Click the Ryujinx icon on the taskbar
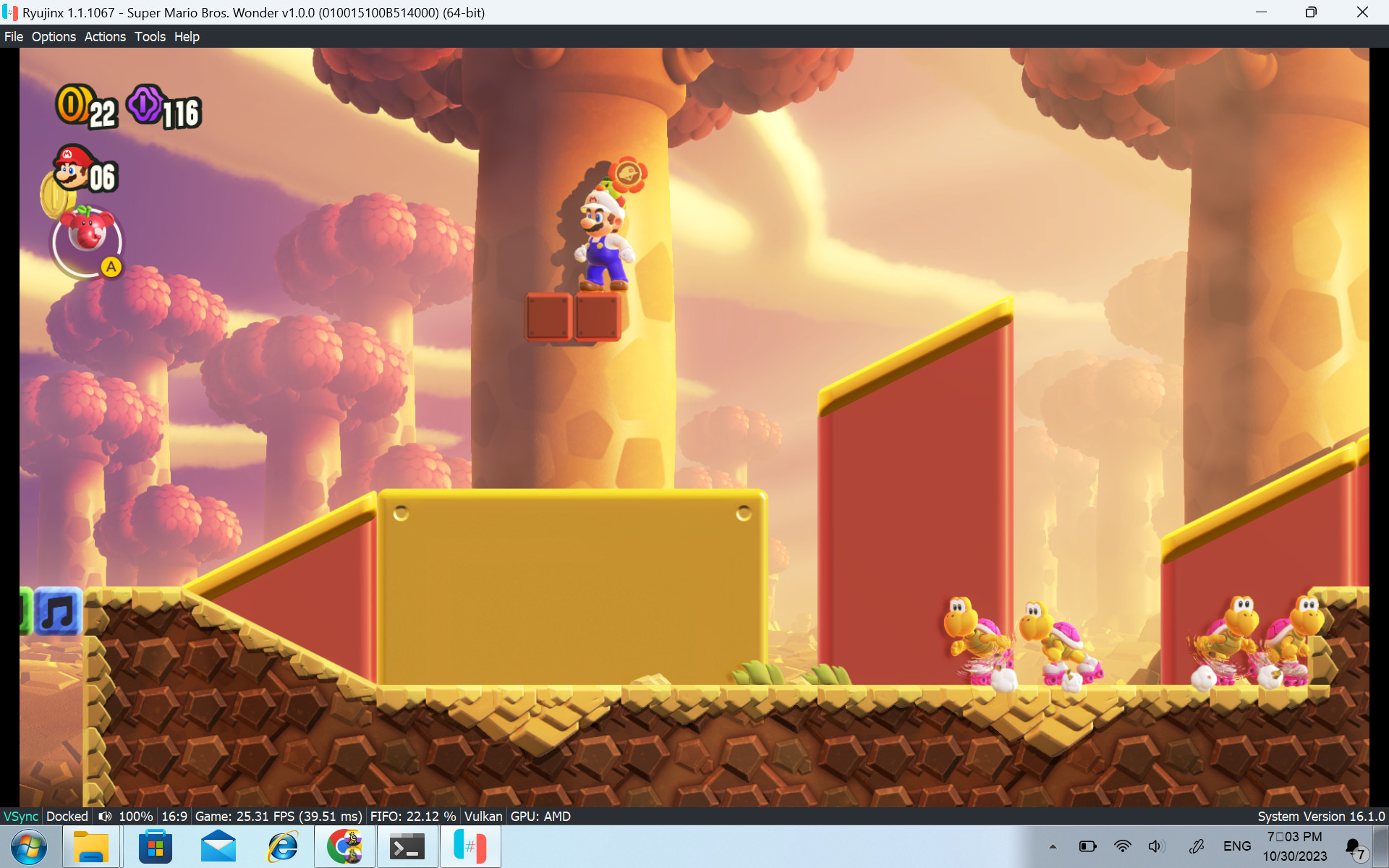This screenshot has width=1389, height=868. point(470,846)
